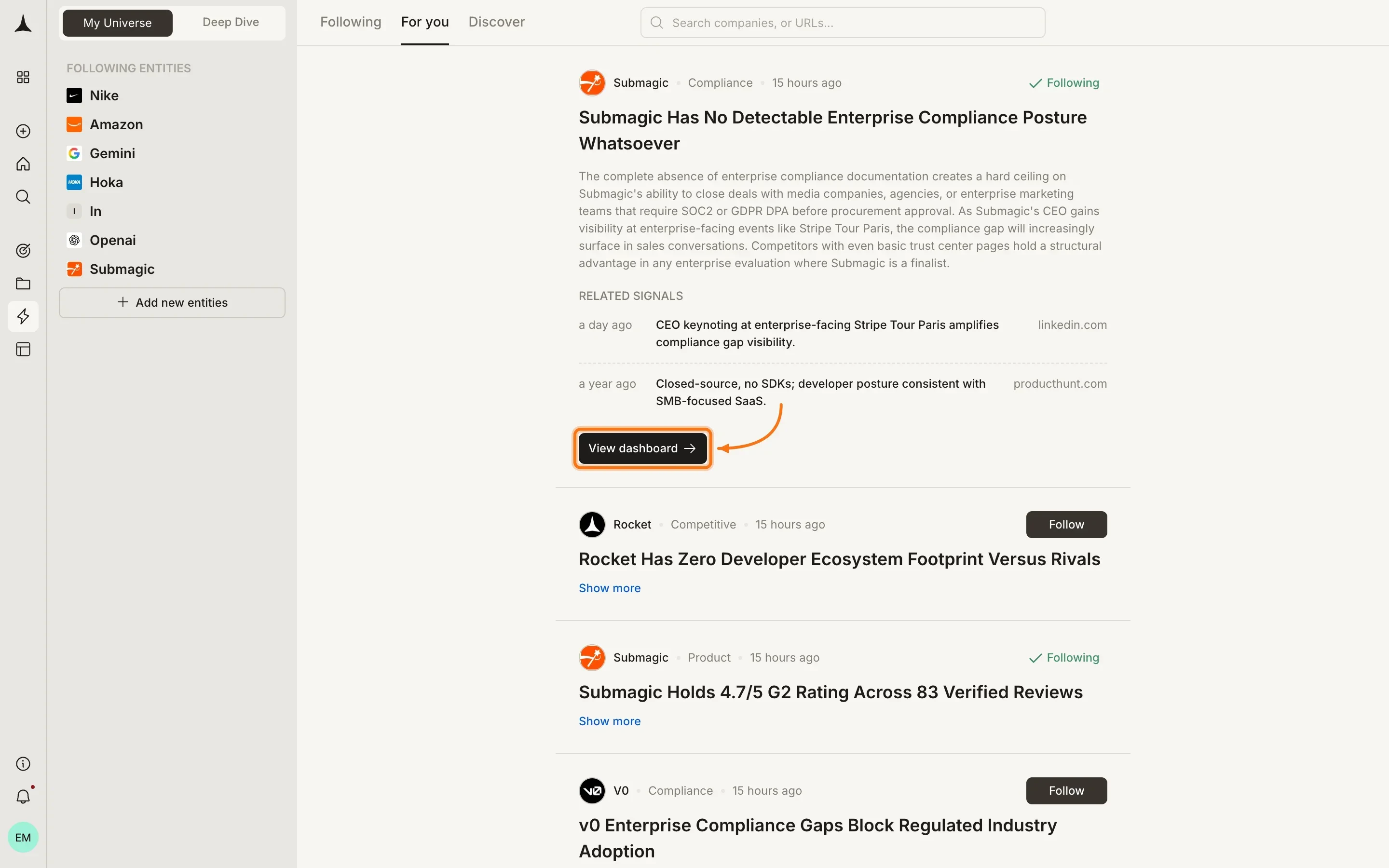Screen dimensions: 1389x868
Task: Select Gemini in following entities
Action: tap(112, 153)
